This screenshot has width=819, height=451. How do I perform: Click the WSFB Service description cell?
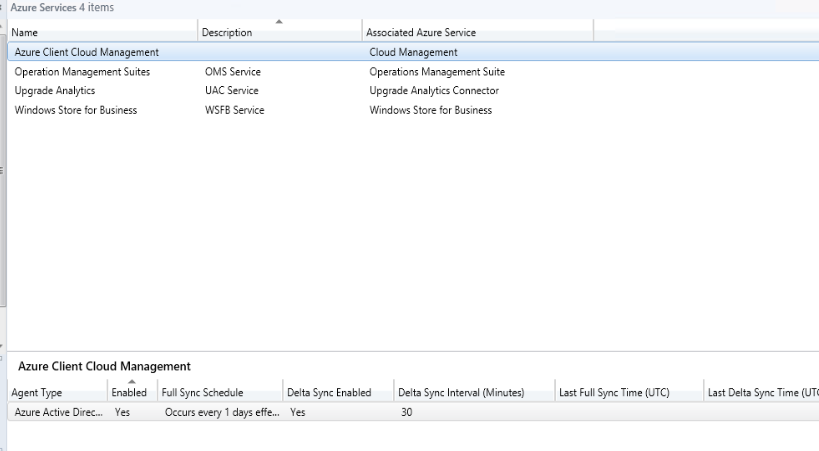[235, 110]
